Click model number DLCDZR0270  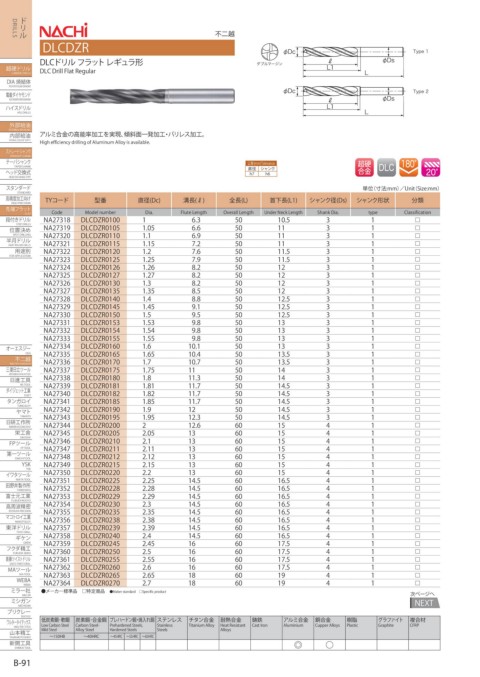[x=101, y=583]
